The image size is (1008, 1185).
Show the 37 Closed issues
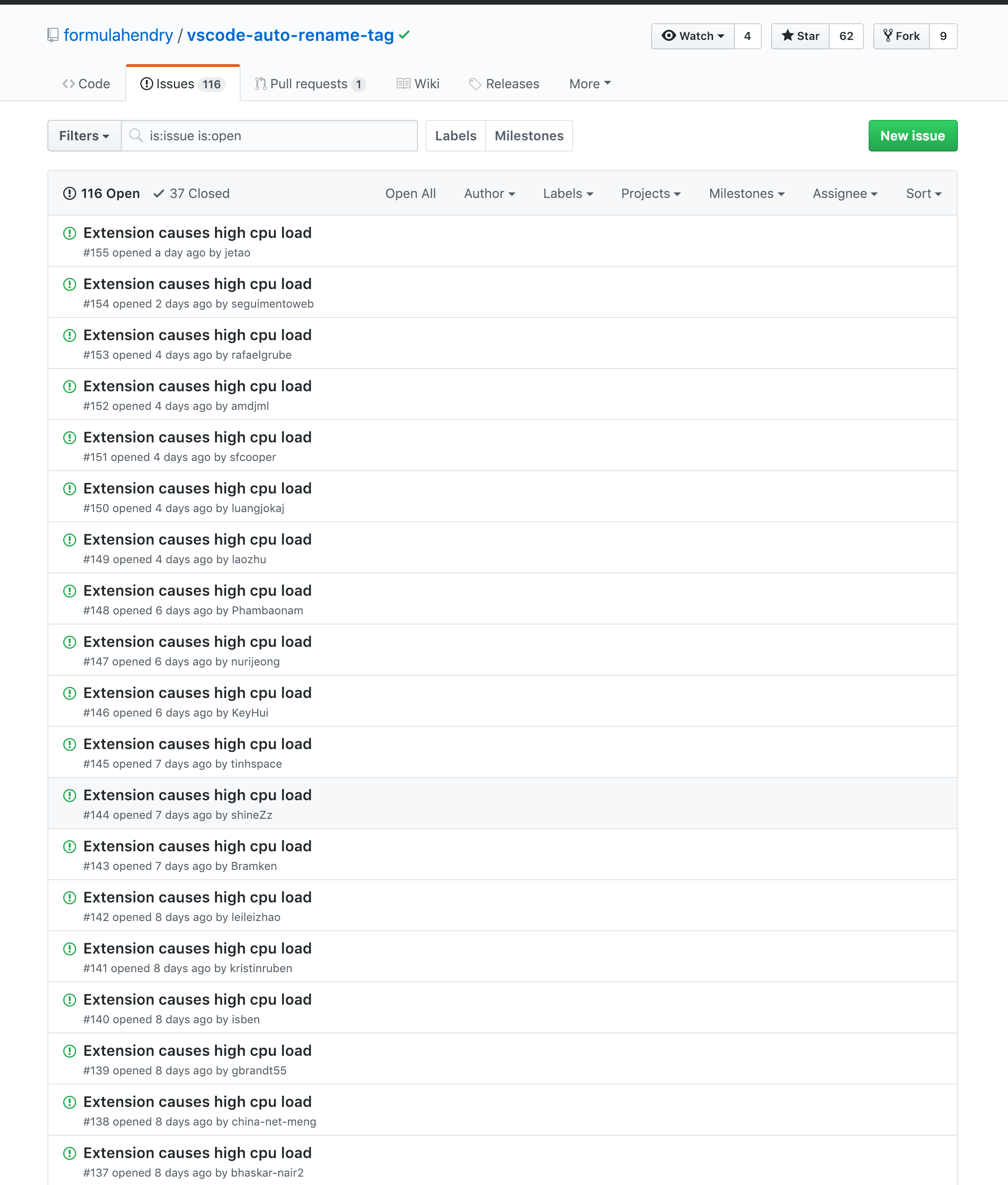tap(191, 193)
